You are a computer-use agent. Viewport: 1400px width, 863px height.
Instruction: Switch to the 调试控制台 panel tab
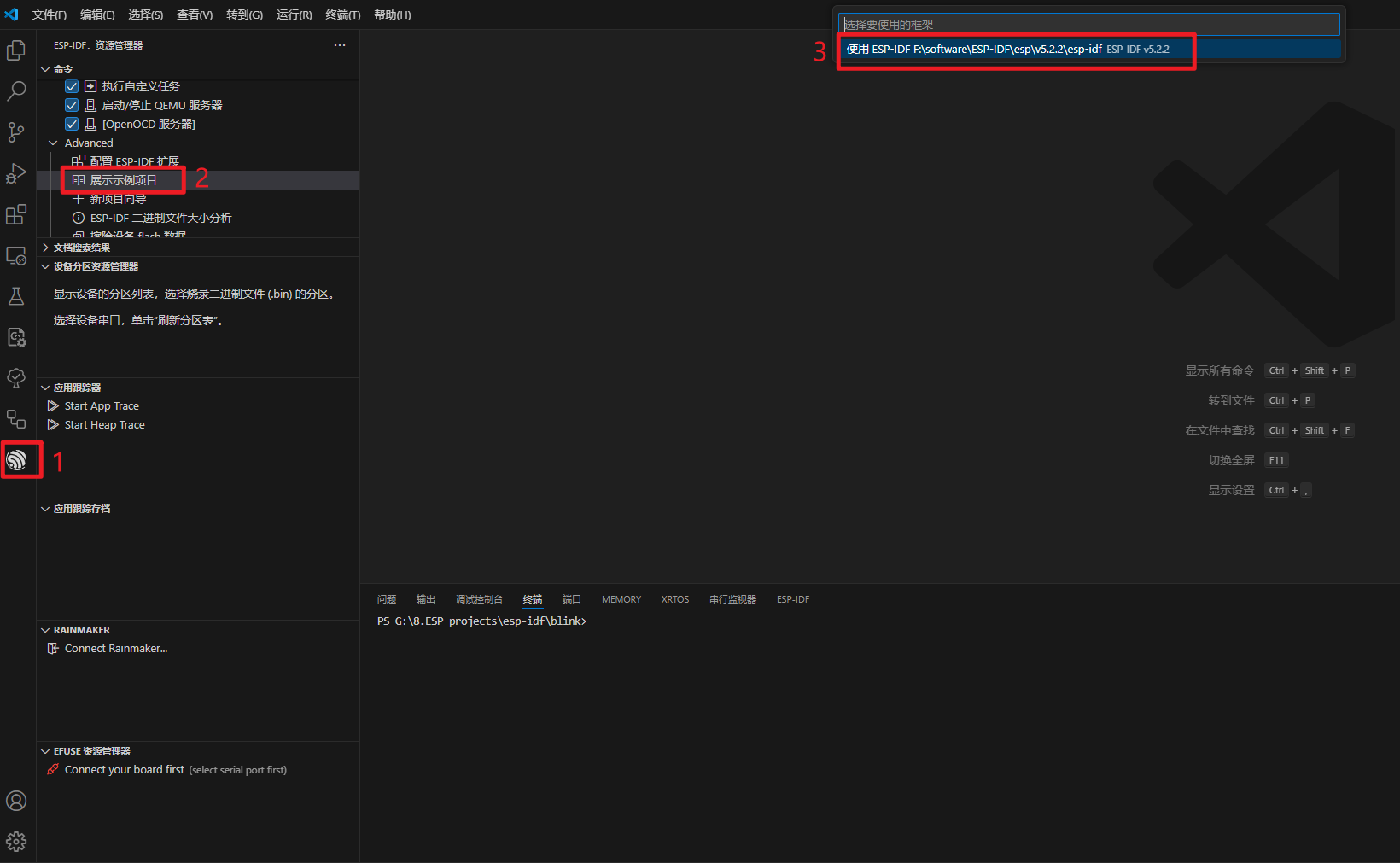tap(479, 599)
